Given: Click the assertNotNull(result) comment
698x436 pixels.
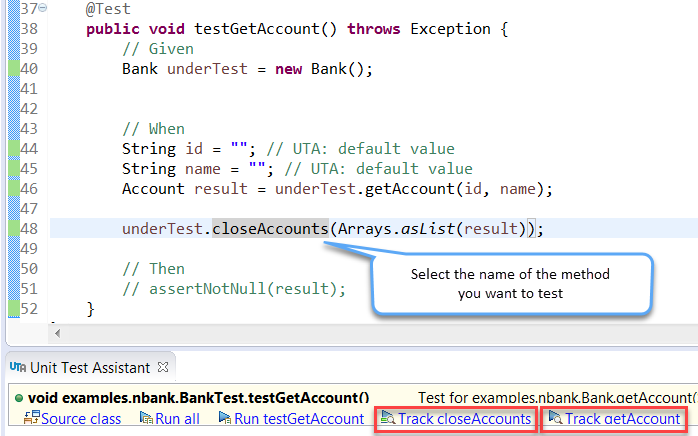Looking at the screenshot, I should pyautogui.click(x=234, y=289).
